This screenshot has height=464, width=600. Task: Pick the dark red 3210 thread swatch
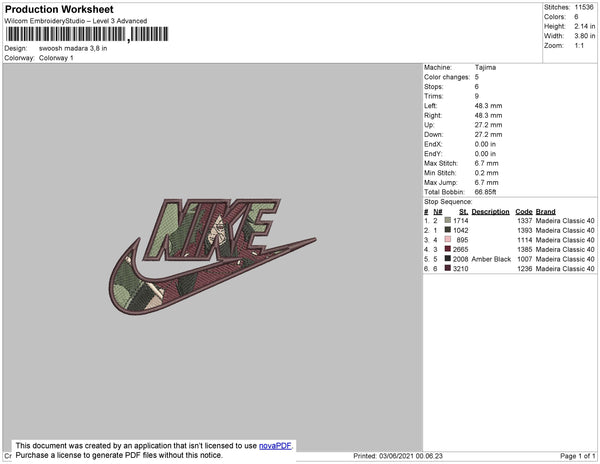[x=448, y=268]
